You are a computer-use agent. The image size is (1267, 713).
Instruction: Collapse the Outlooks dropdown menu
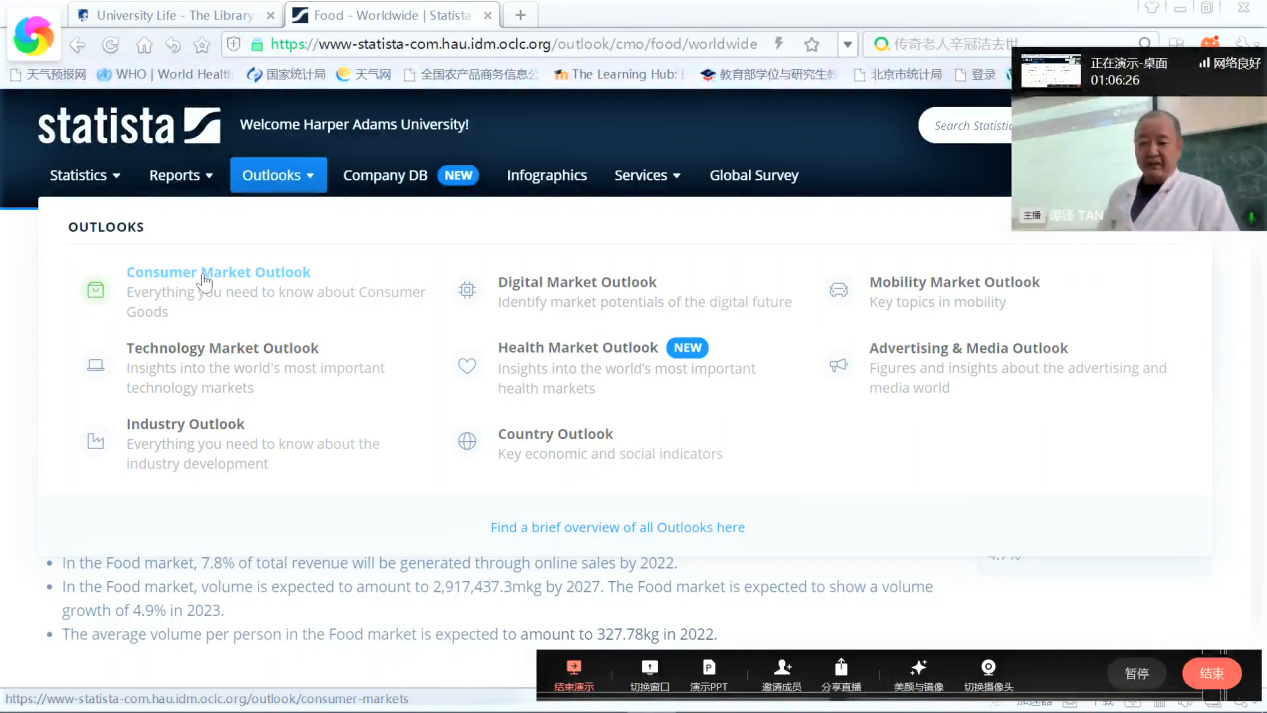click(x=278, y=175)
